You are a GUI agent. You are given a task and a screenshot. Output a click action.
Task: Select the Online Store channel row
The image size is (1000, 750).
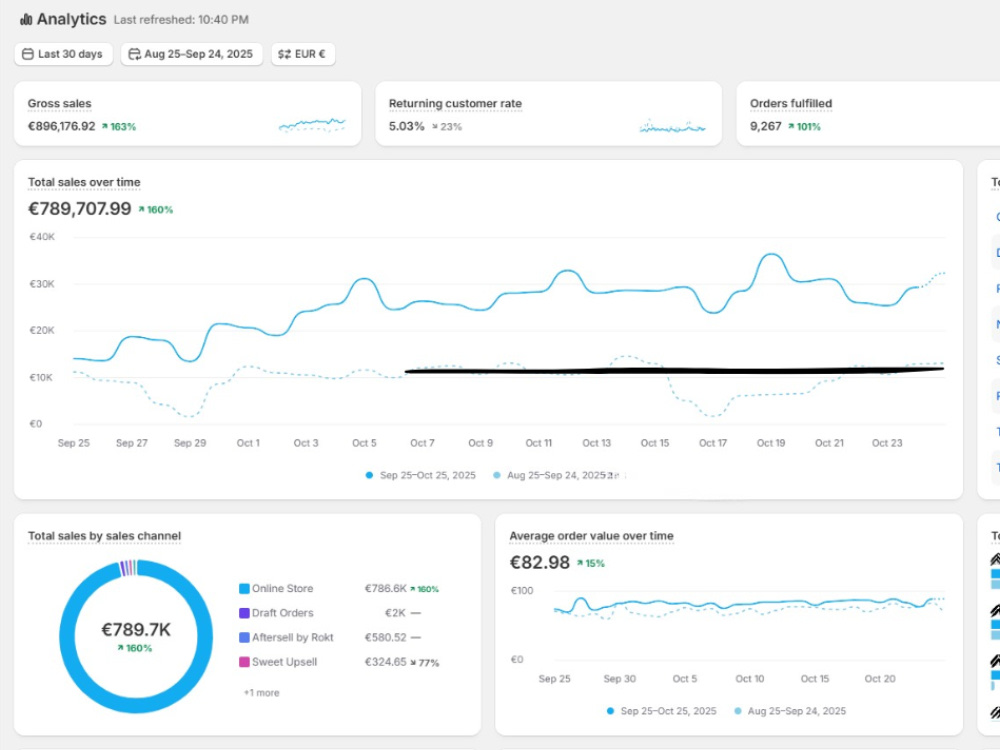coord(339,589)
